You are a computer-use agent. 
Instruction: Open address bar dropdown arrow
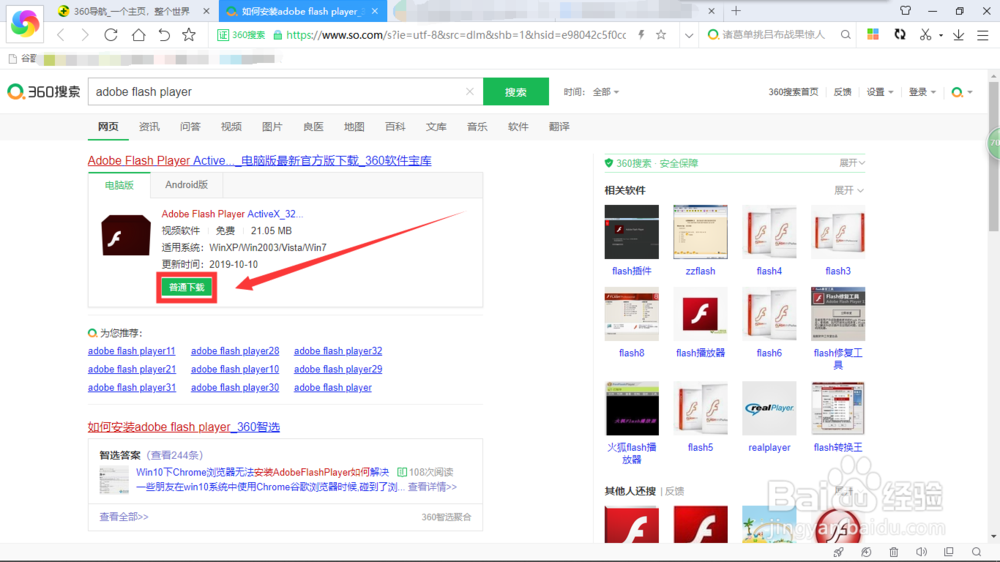pos(689,36)
